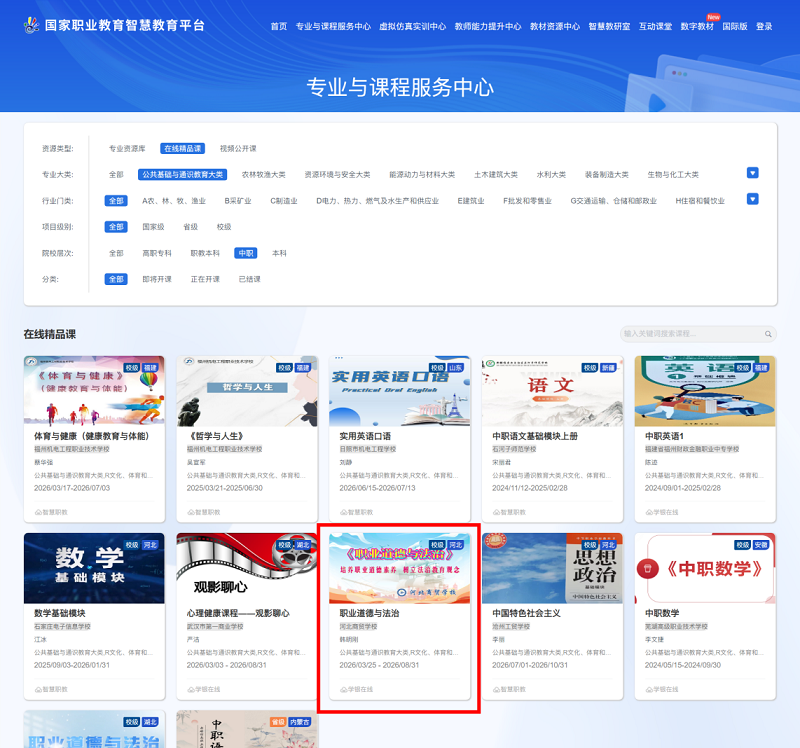800x748 pixels.
Task: Click the 学银在线 source icon on 中职数学 card
Action: click(649, 689)
